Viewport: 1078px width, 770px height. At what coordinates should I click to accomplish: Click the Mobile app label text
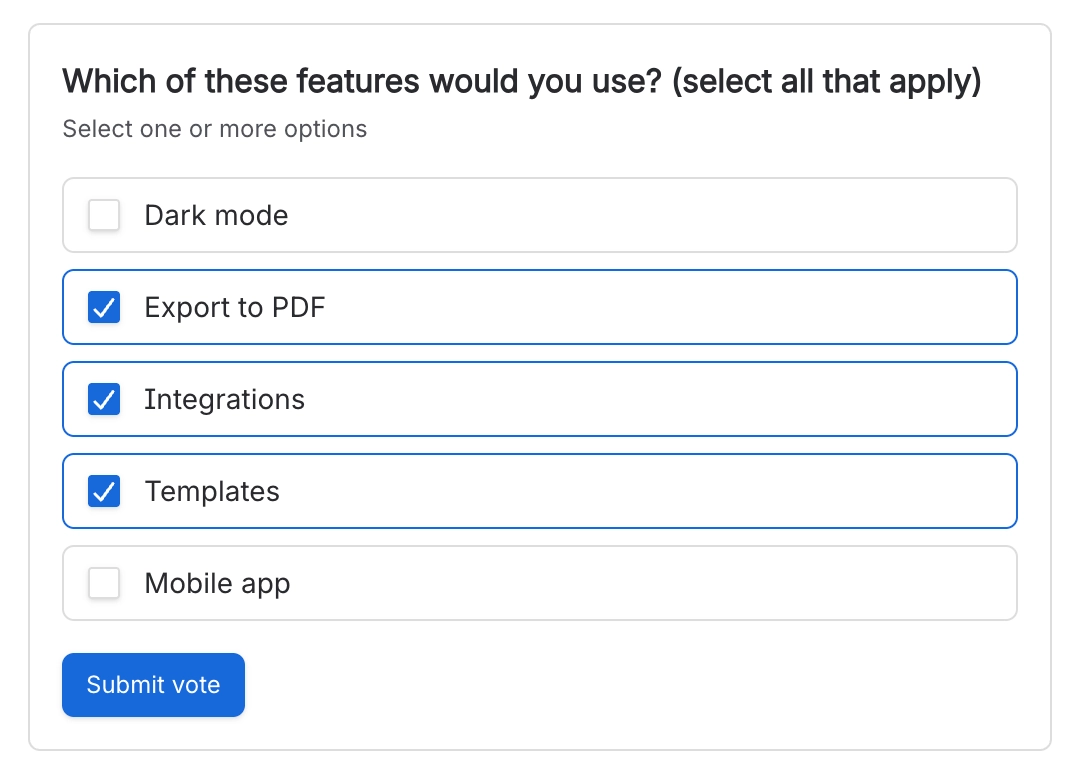pyautogui.click(x=217, y=584)
